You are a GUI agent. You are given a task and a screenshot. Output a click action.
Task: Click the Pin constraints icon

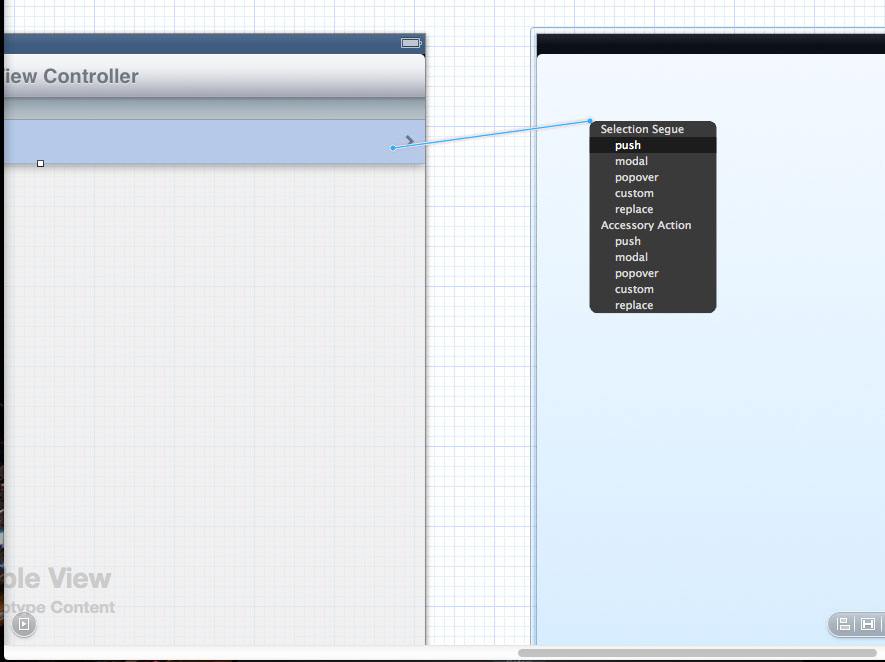[868, 624]
